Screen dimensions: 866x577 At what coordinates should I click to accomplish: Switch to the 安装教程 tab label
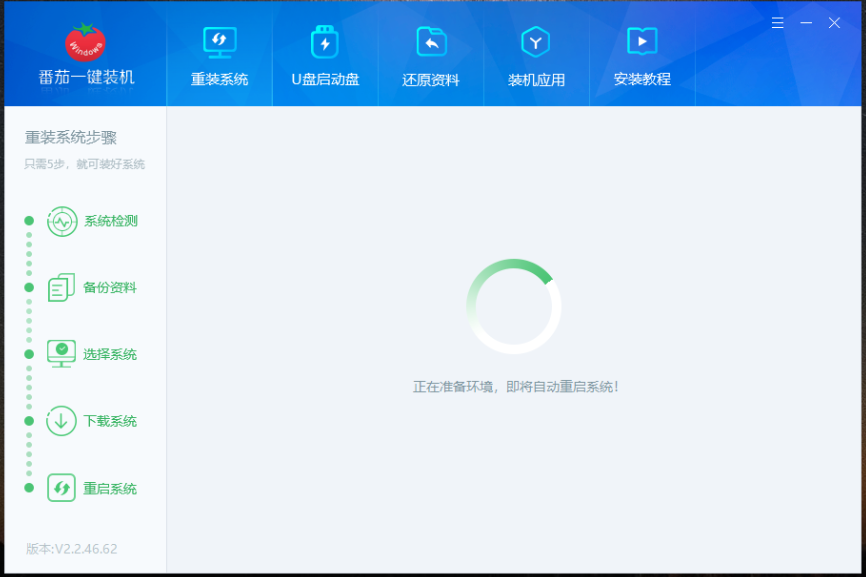tap(642, 80)
